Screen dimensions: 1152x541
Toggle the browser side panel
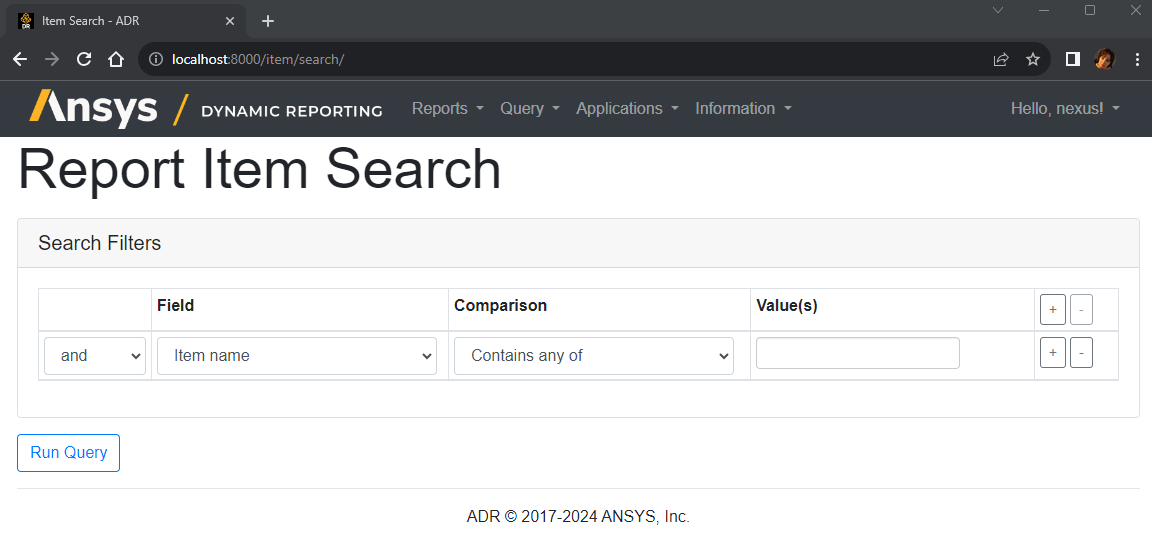pyautogui.click(x=1073, y=60)
